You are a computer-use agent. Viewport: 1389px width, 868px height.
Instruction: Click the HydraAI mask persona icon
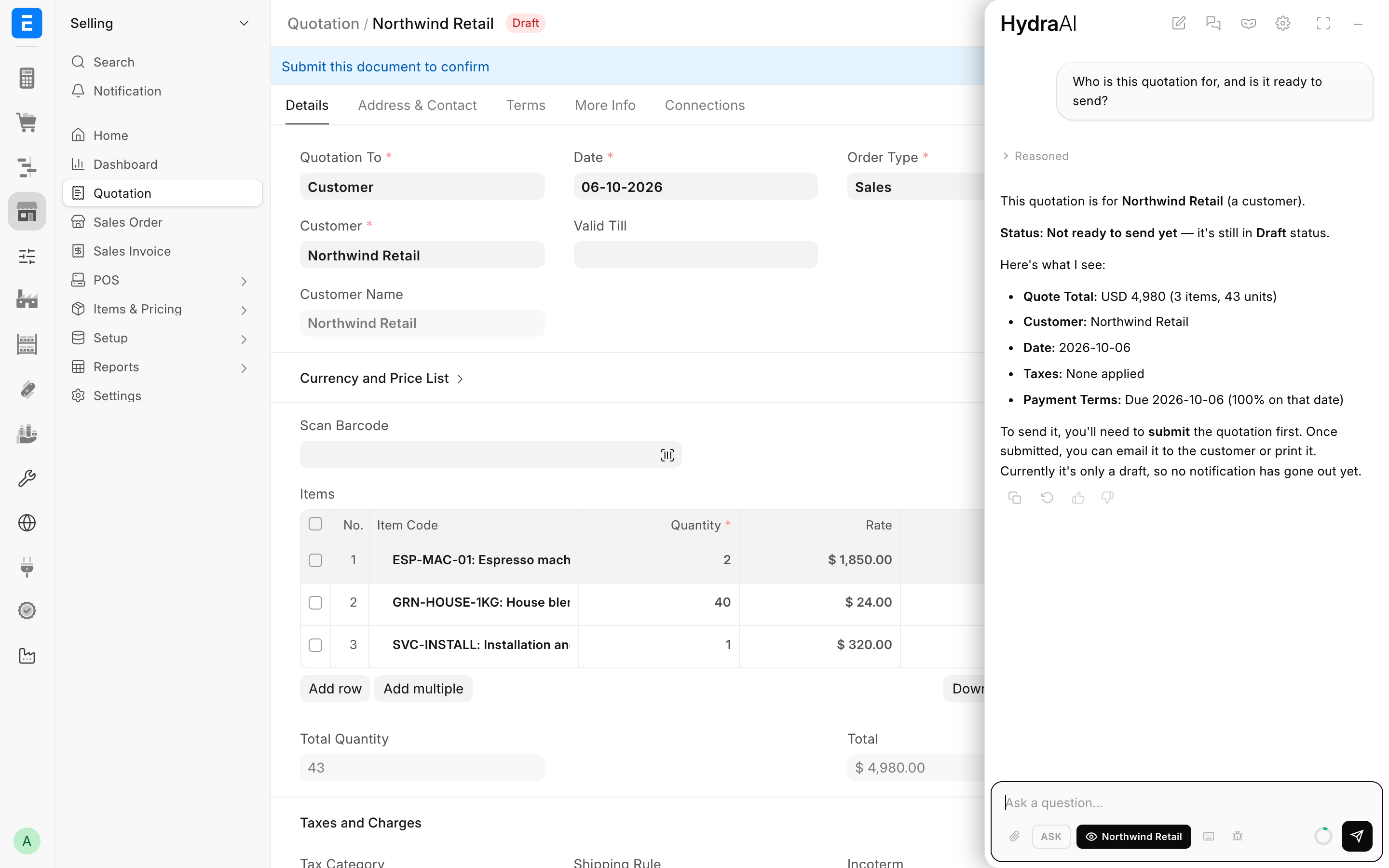point(1248,23)
